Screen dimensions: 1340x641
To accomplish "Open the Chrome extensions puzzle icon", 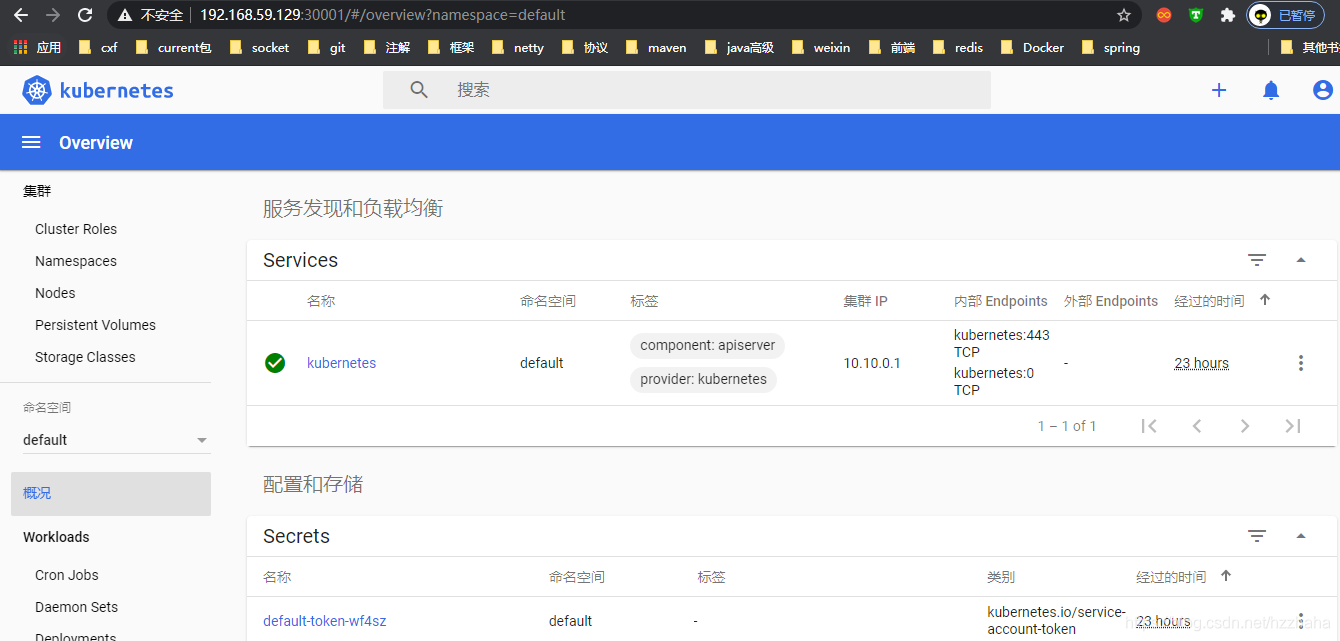I will pyautogui.click(x=1228, y=15).
